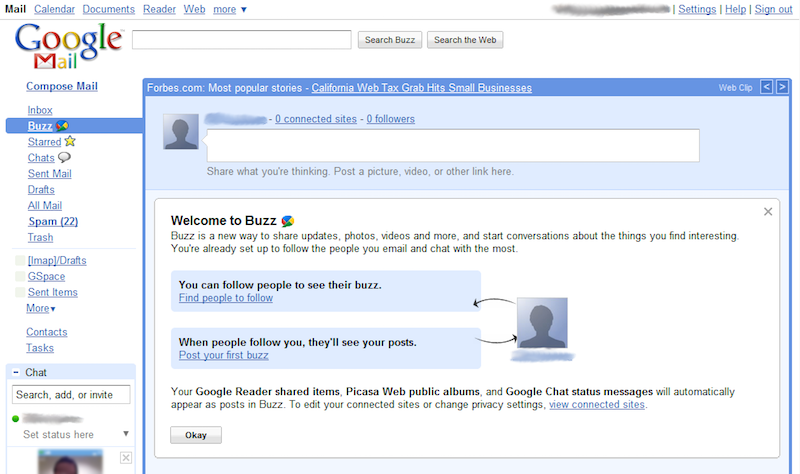Image resolution: width=800 pixels, height=474 pixels.
Task: Click the Buzz logo next to Welcome heading
Action: click(x=288, y=221)
